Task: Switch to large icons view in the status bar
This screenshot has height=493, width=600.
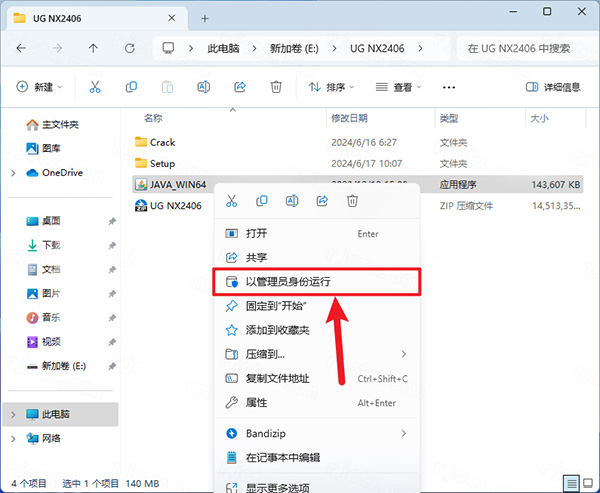Action: pos(589,483)
